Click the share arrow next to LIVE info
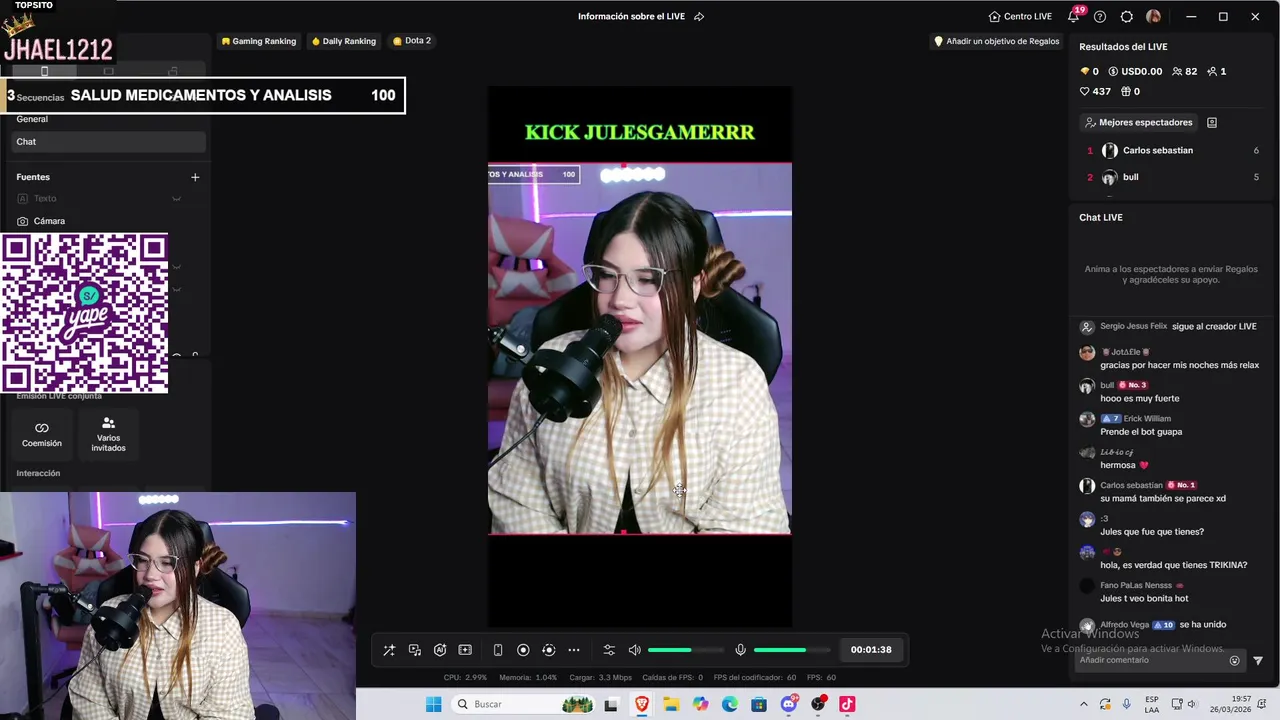 click(699, 17)
